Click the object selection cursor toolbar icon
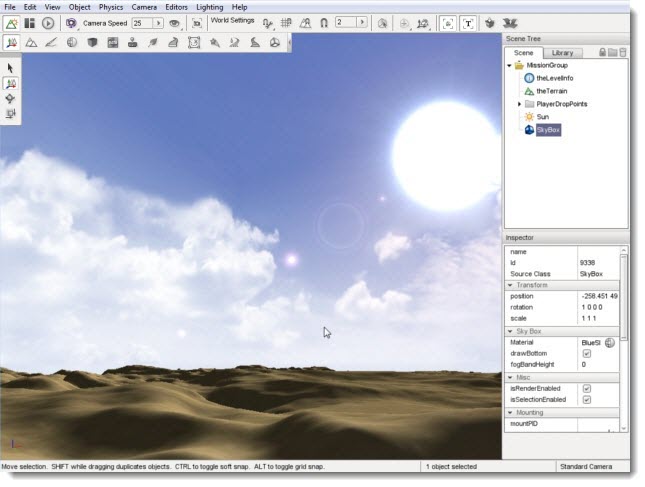Image resolution: width=645 pixels, height=487 pixels. tap(382, 23)
